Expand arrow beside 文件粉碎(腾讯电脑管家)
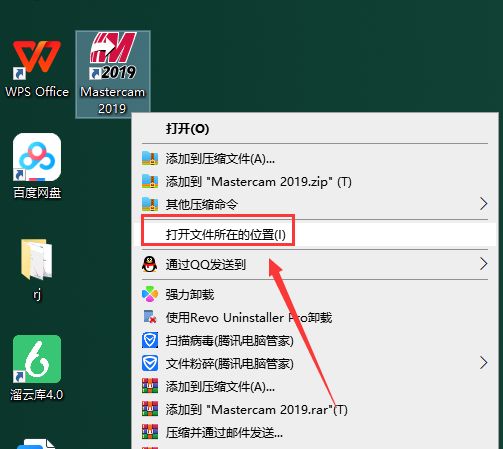Screen dimensions: 503x449 [x=484, y=363]
